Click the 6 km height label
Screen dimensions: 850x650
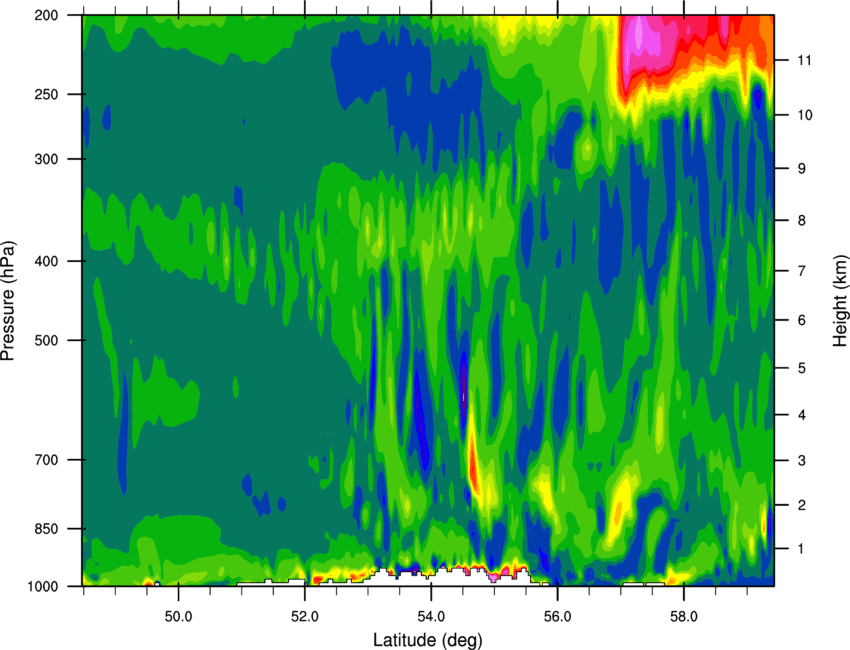pyautogui.click(x=802, y=320)
